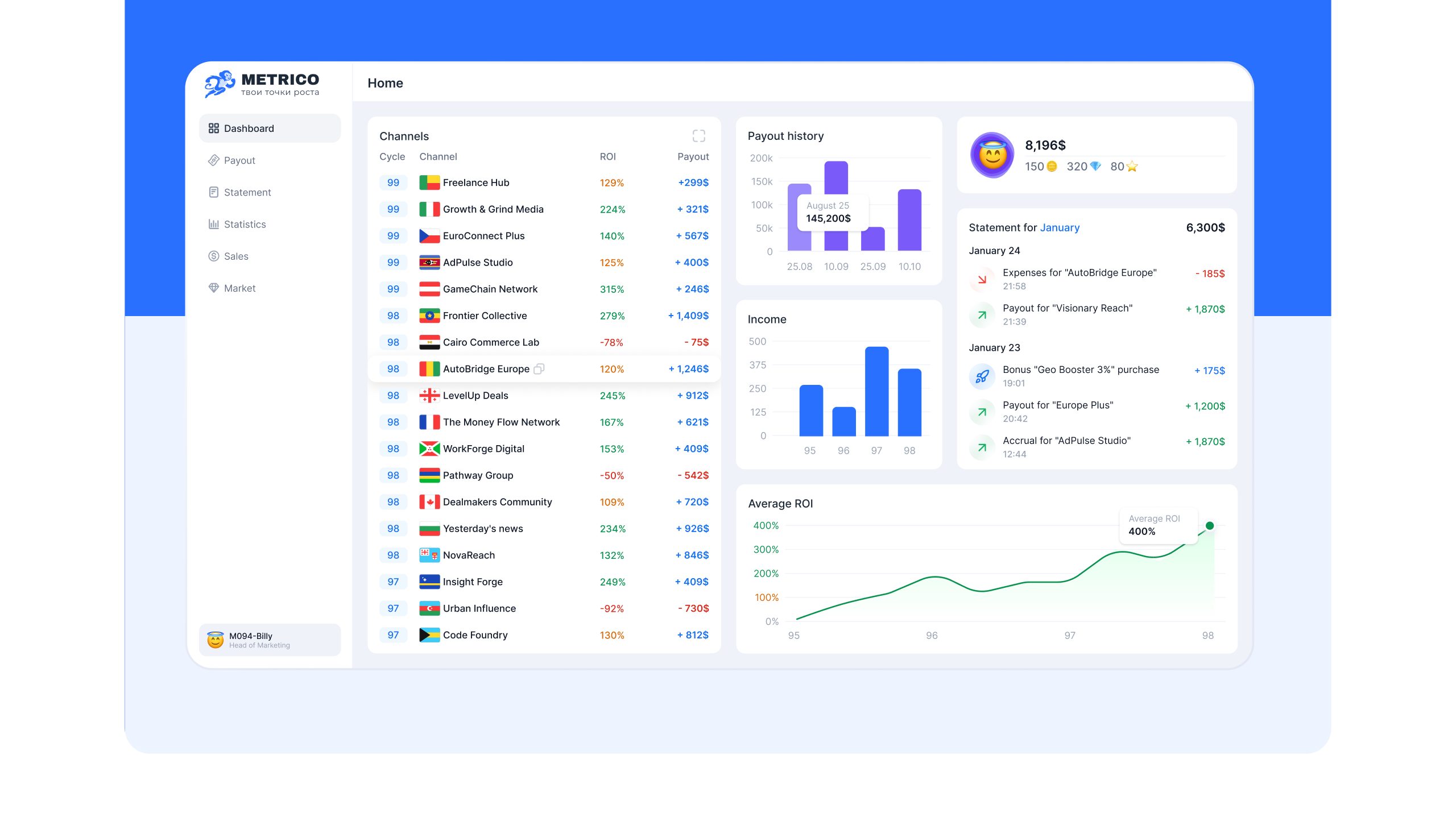
Task: Click the January link in Statement header
Action: 1059,227
